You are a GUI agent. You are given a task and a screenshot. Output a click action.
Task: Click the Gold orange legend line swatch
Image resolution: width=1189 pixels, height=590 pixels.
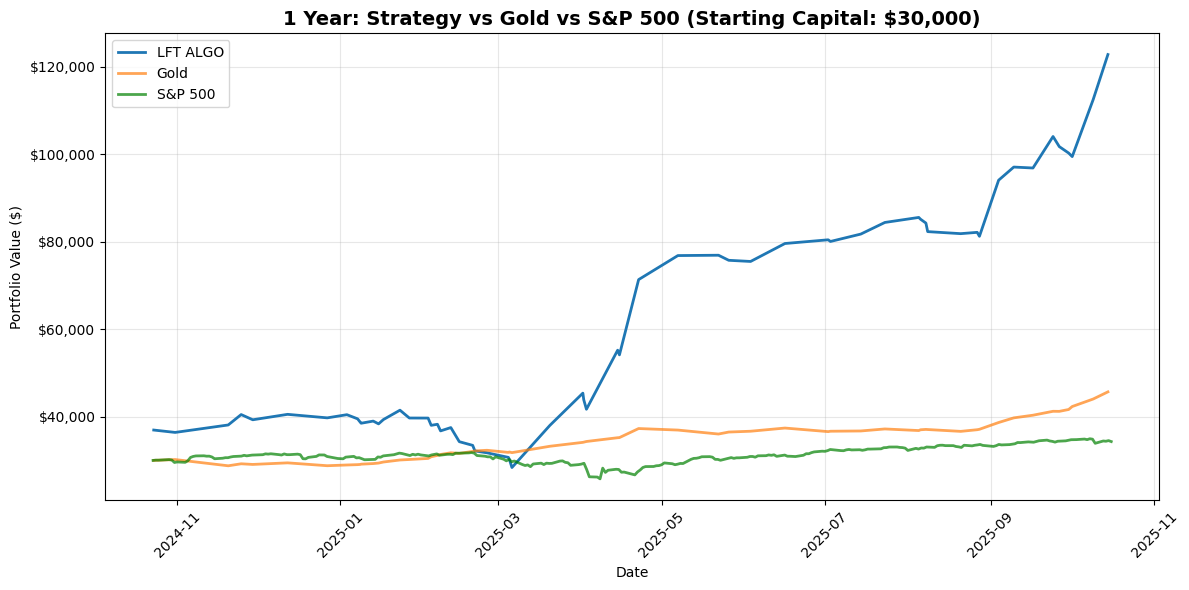[135, 74]
